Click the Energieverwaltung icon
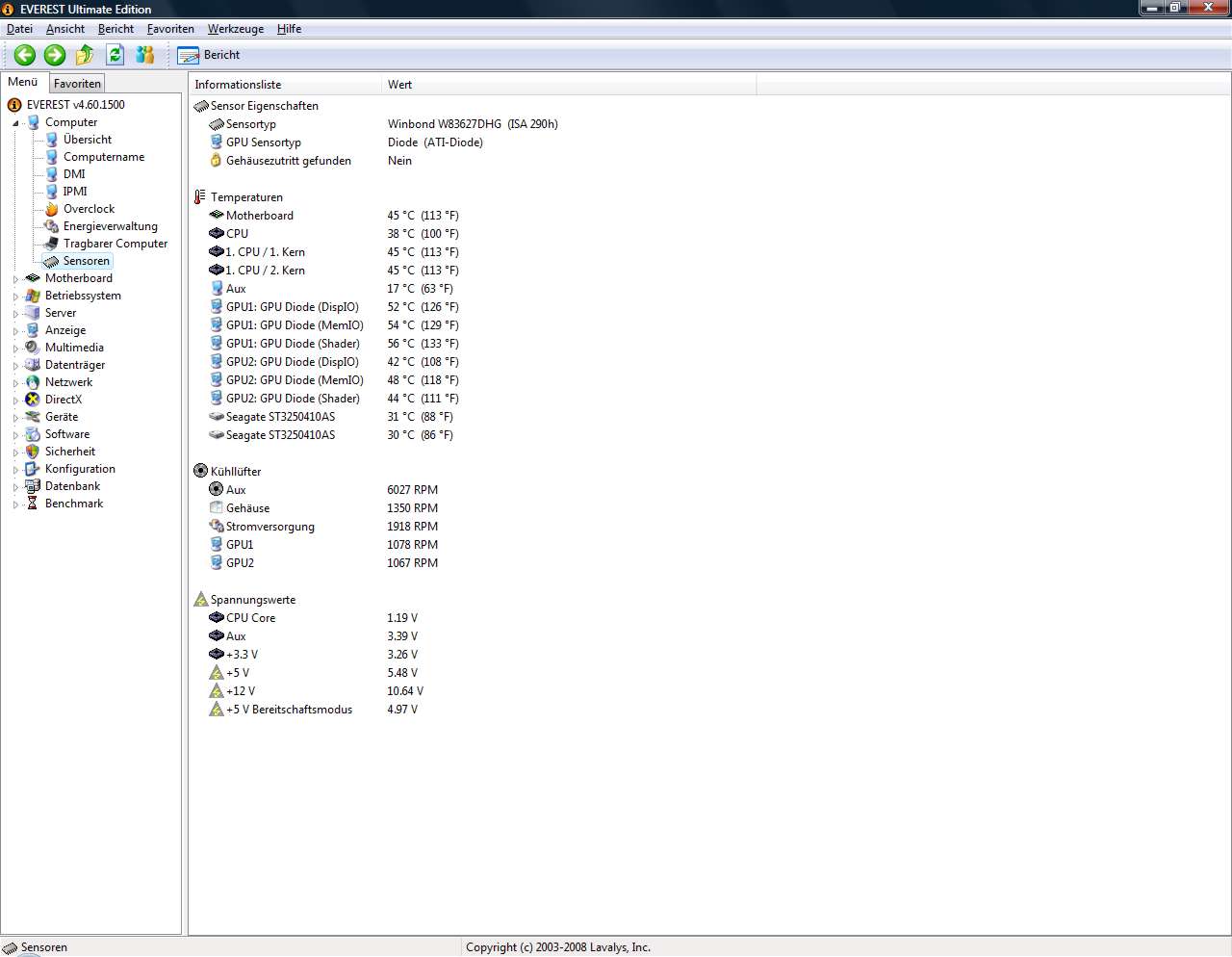Image resolution: width=1232 pixels, height=957 pixels. click(52, 226)
